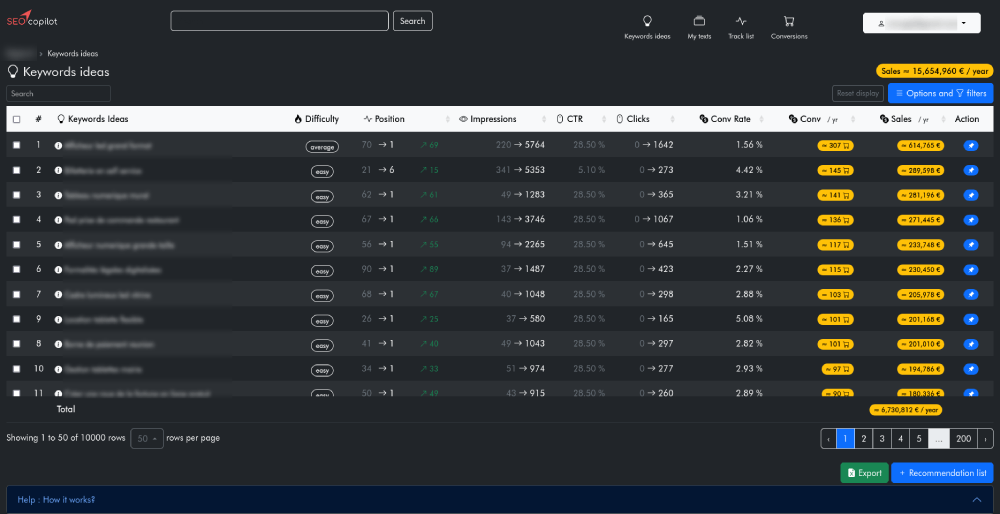1000x514 pixels.
Task: Focus the keyword search field above the table
Action: pyautogui.click(x=58, y=93)
